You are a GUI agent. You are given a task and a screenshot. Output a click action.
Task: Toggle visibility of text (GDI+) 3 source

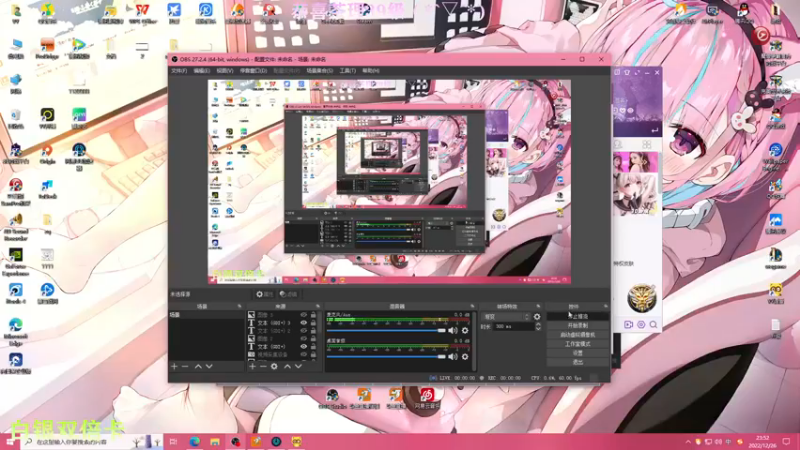point(304,323)
